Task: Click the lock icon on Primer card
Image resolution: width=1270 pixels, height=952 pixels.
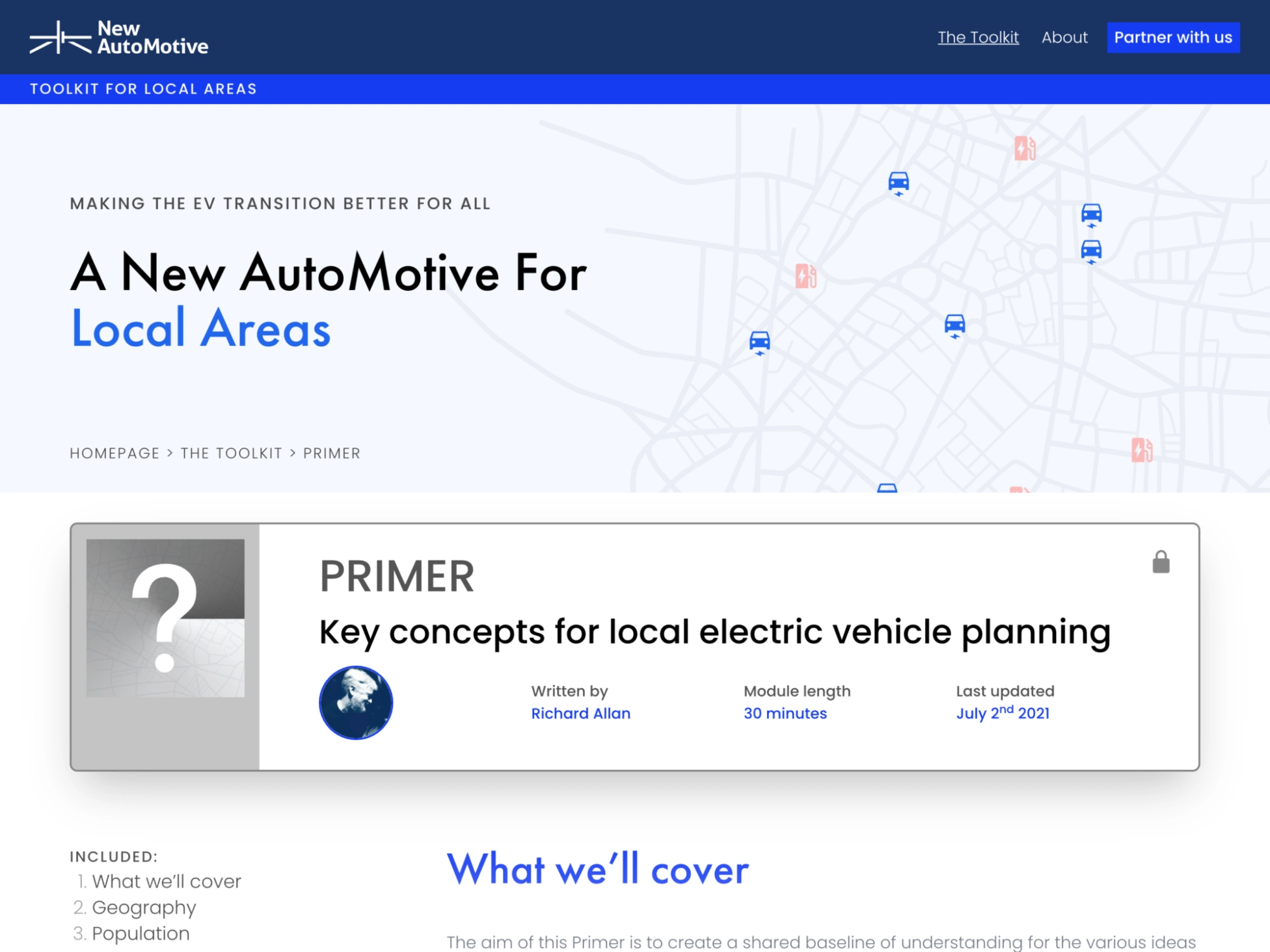Action: [x=1161, y=562]
